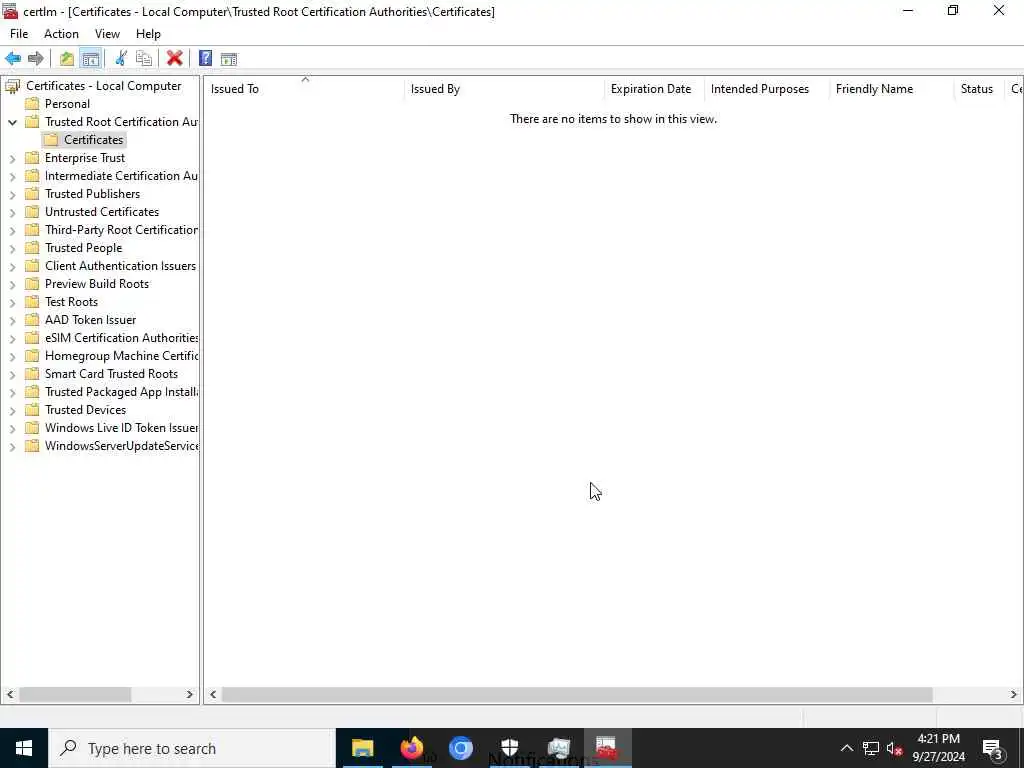Click the certificate list scroll right arrow
1024x768 pixels.
click(x=1014, y=694)
